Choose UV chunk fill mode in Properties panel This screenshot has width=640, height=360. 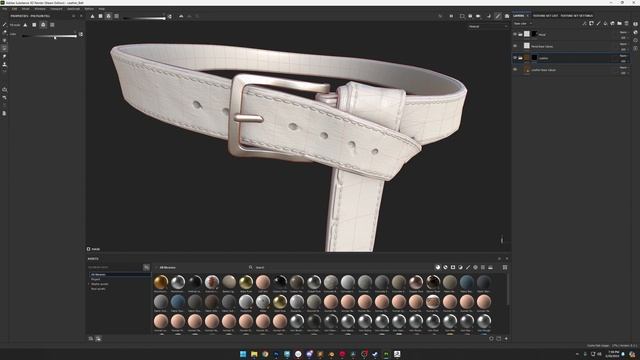(x=52, y=25)
